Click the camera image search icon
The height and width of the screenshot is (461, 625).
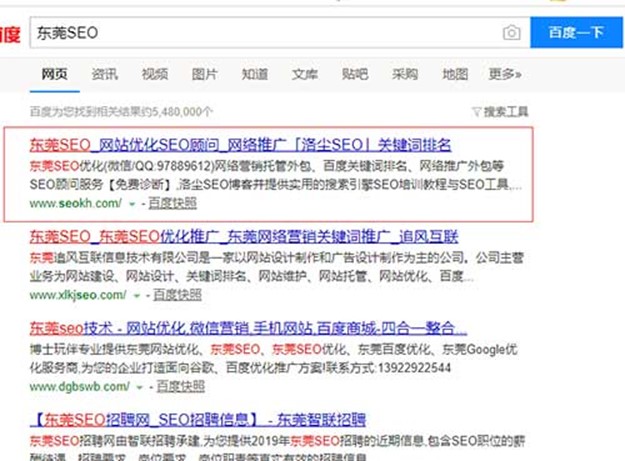(x=512, y=33)
